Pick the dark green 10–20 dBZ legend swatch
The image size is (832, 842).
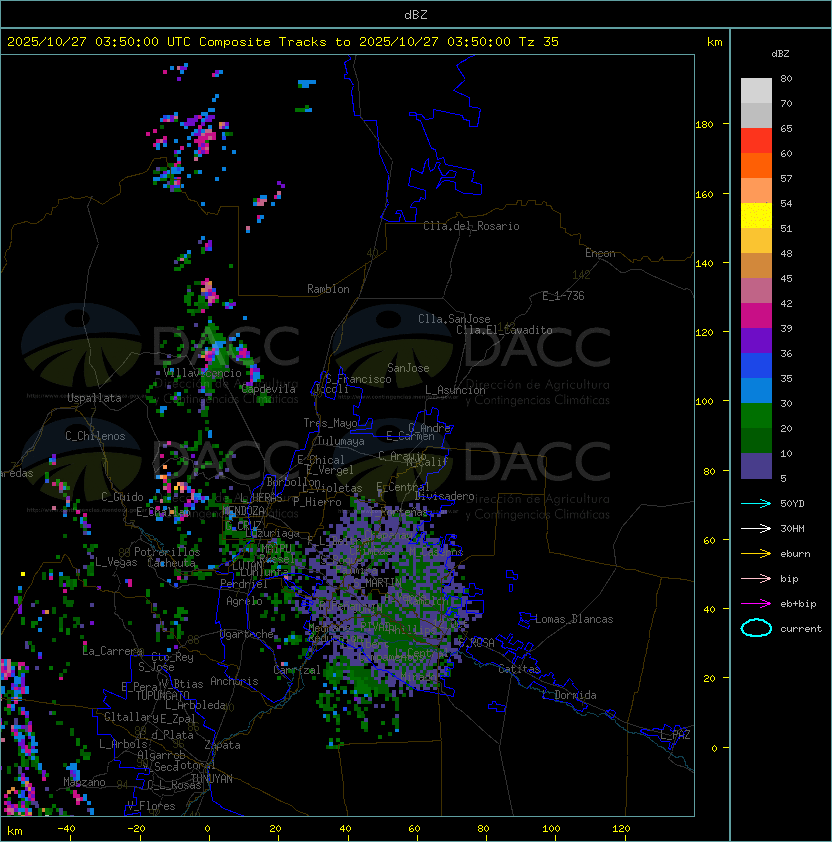(756, 440)
